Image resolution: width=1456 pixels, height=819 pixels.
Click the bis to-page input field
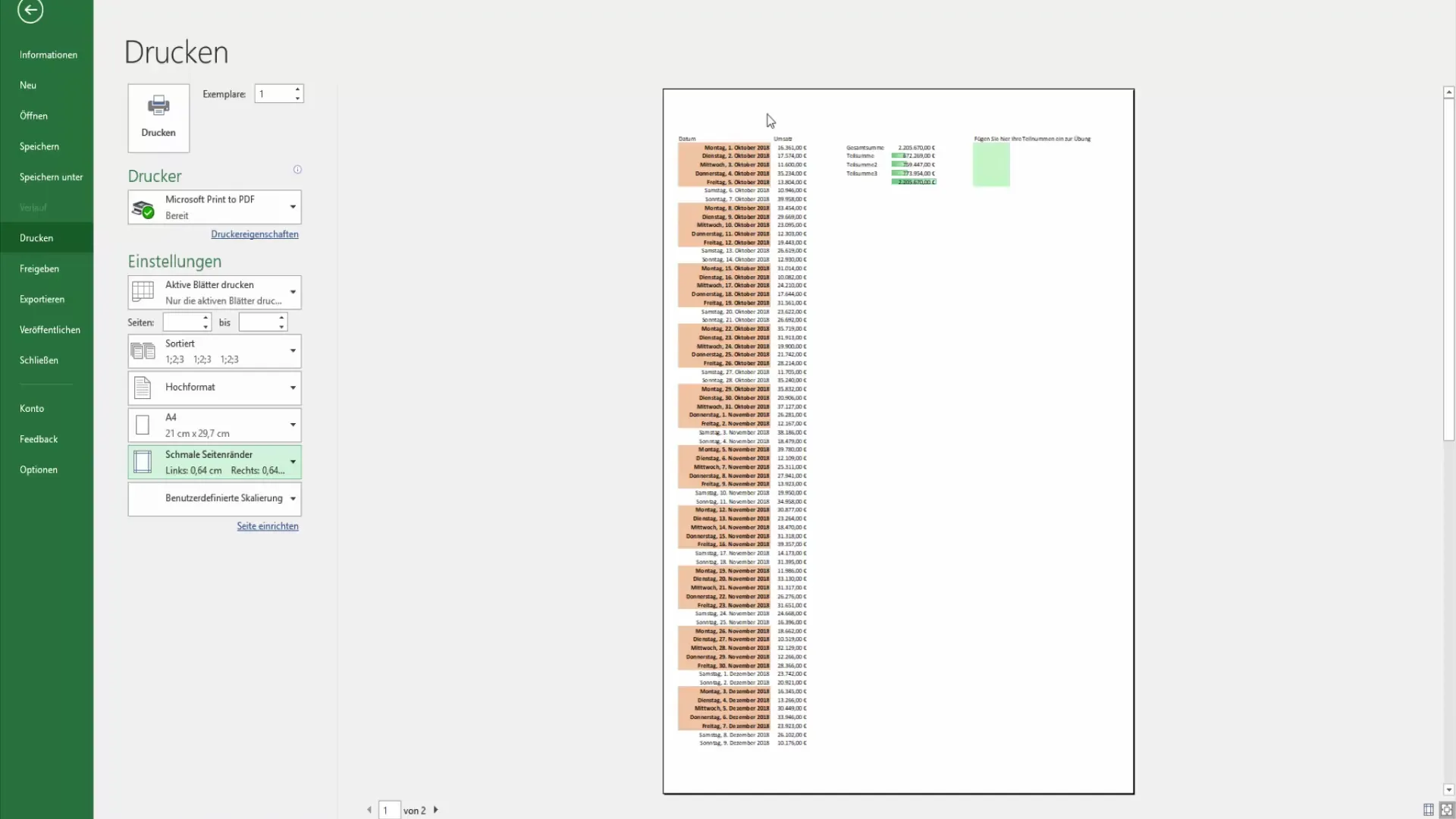(x=258, y=322)
